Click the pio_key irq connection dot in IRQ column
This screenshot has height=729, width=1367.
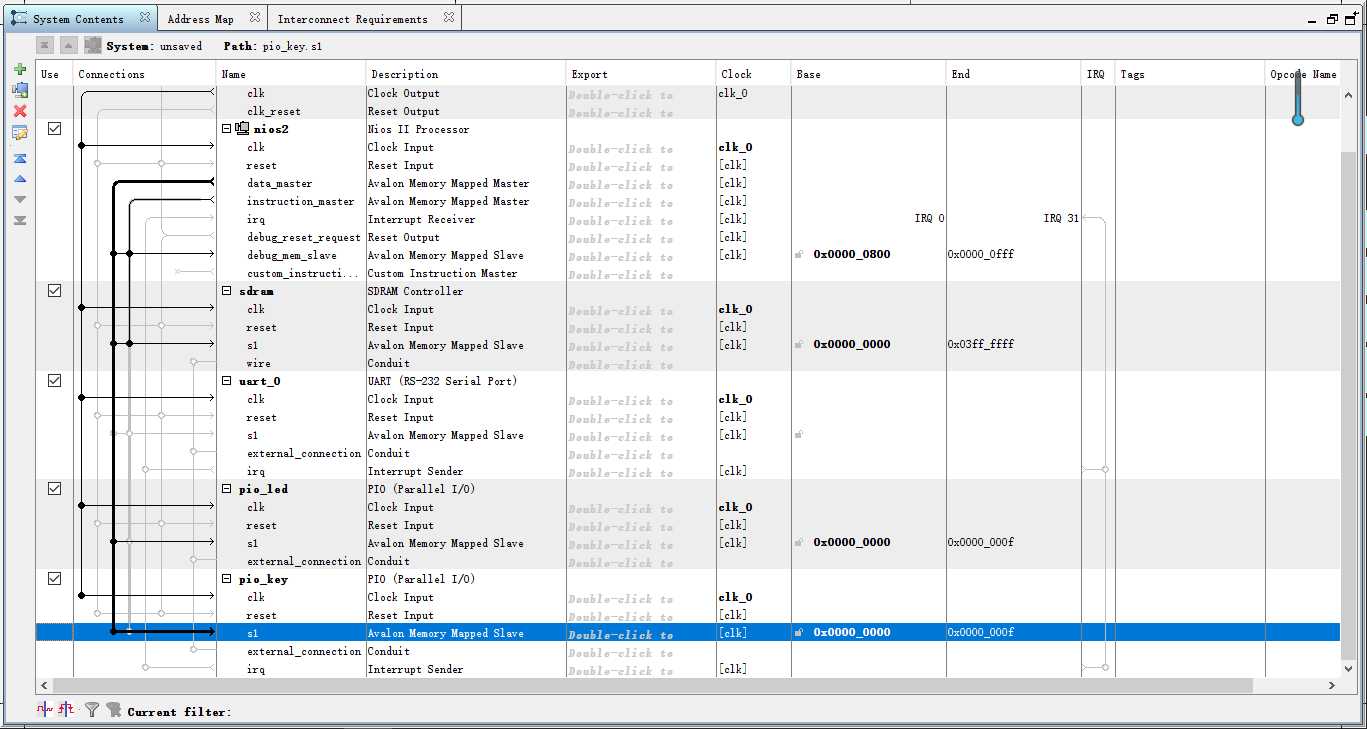(1105, 667)
